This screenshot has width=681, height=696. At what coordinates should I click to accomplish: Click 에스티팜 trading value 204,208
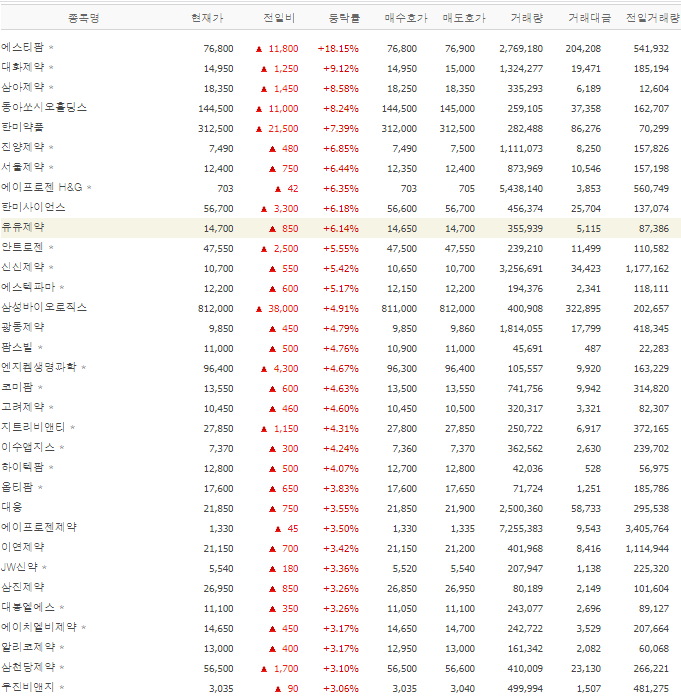tap(583, 48)
